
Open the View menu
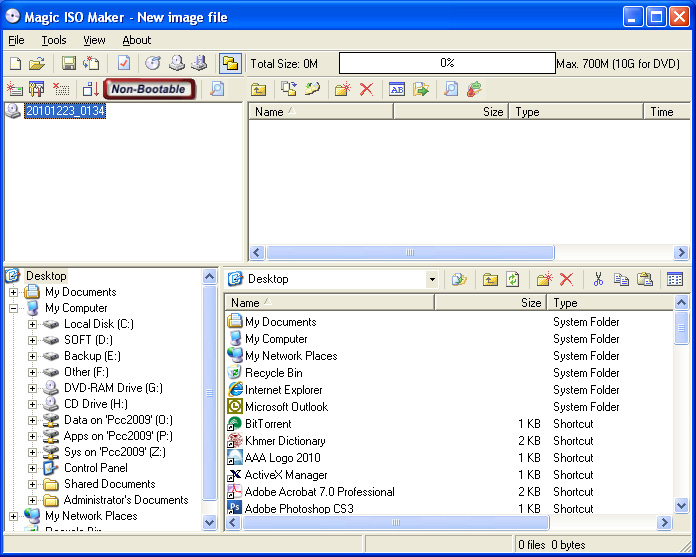click(94, 40)
